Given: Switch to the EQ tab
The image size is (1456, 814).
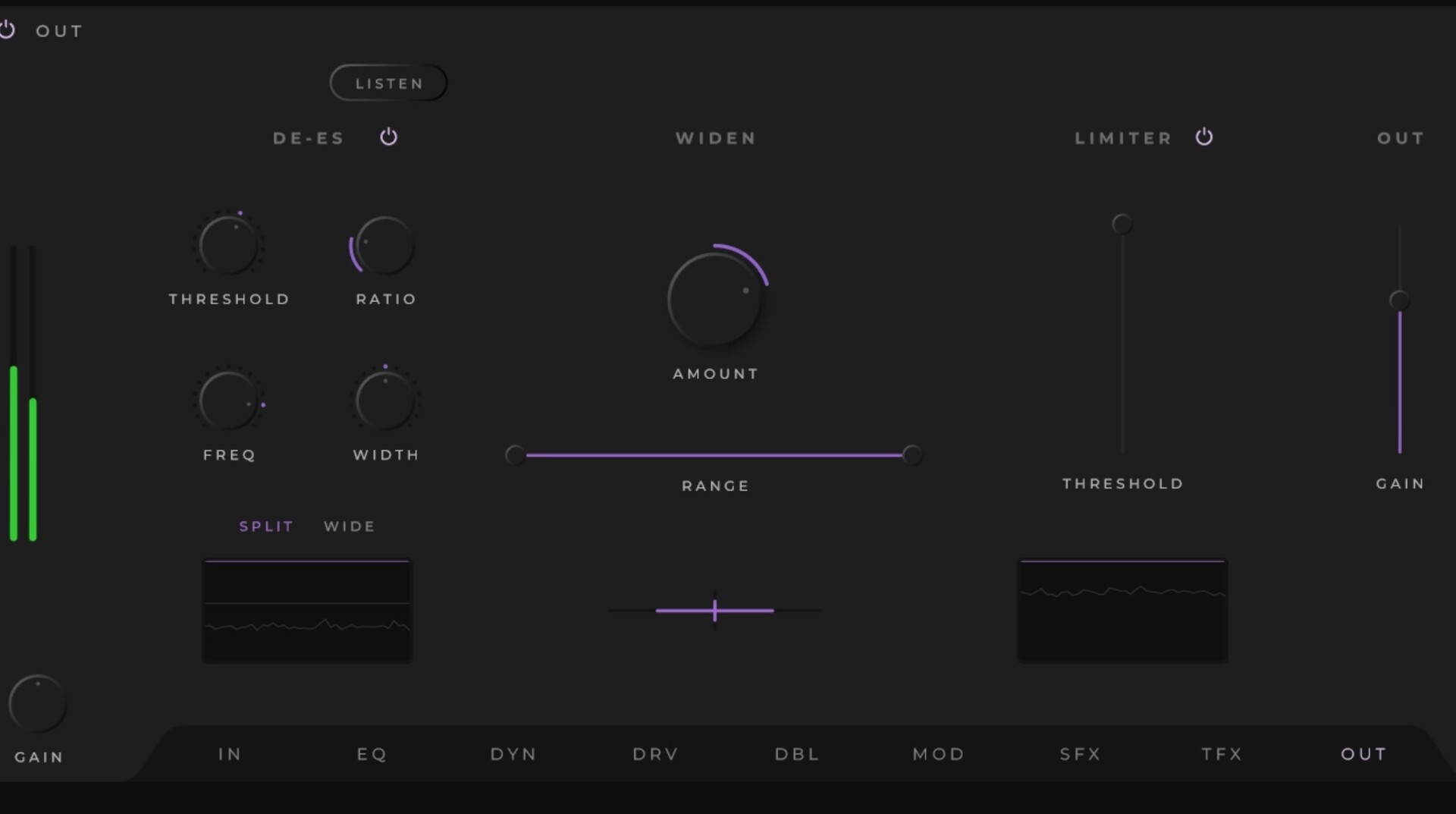Looking at the screenshot, I should tap(372, 754).
